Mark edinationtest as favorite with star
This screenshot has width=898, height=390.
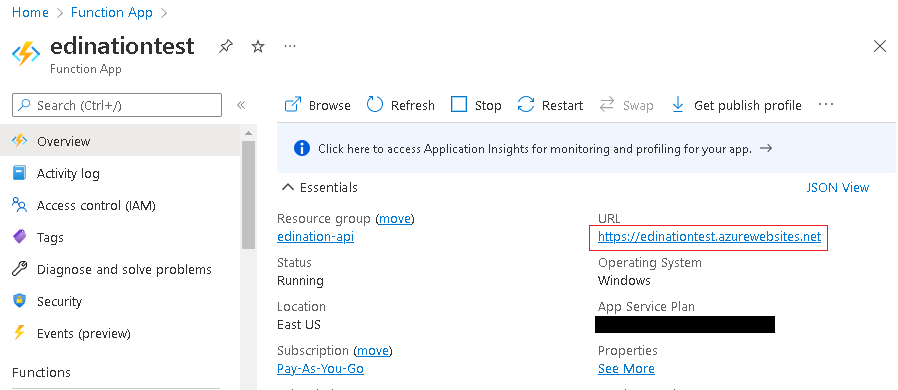(x=258, y=46)
